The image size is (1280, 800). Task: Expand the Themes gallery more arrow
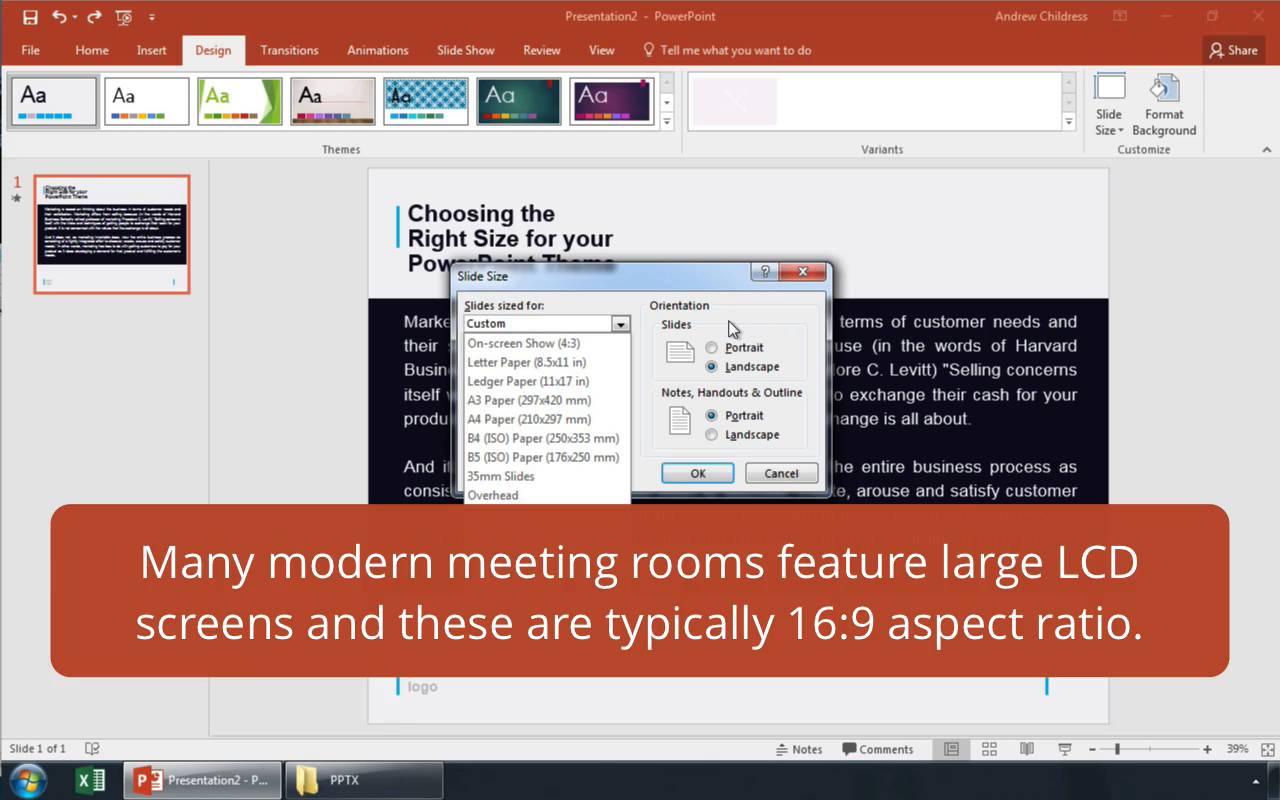pos(667,122)
